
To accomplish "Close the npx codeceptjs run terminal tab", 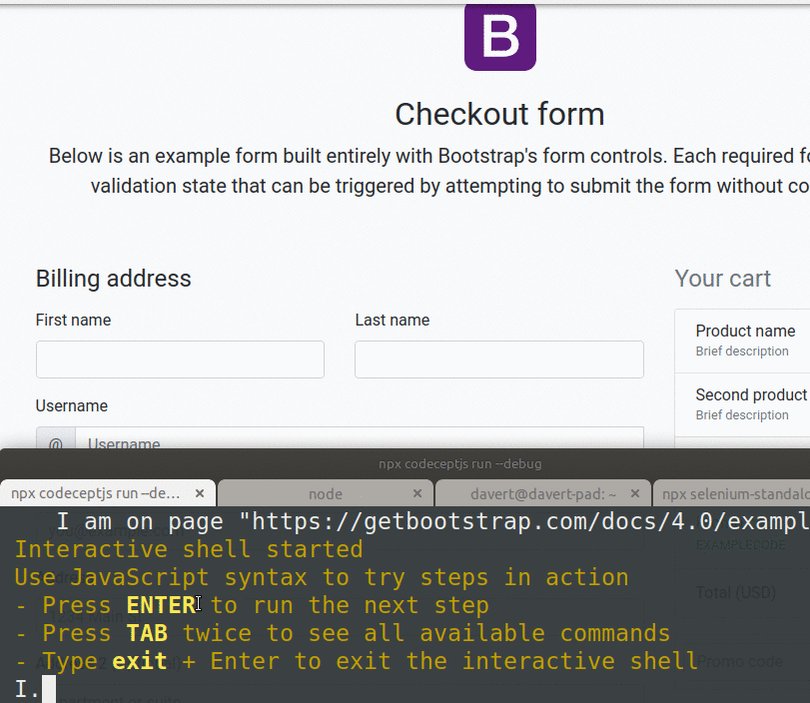I will coord(199,493).
